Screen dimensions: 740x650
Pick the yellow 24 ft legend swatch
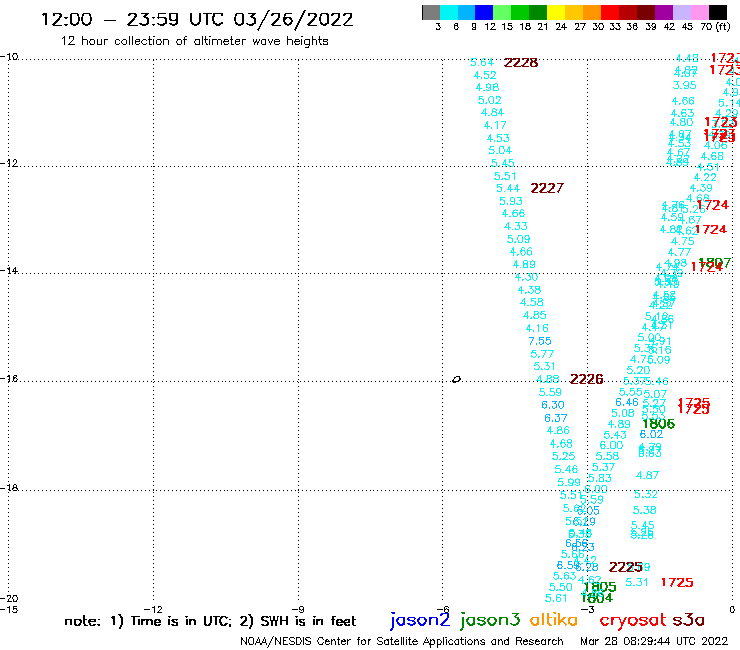coord(556,12)
